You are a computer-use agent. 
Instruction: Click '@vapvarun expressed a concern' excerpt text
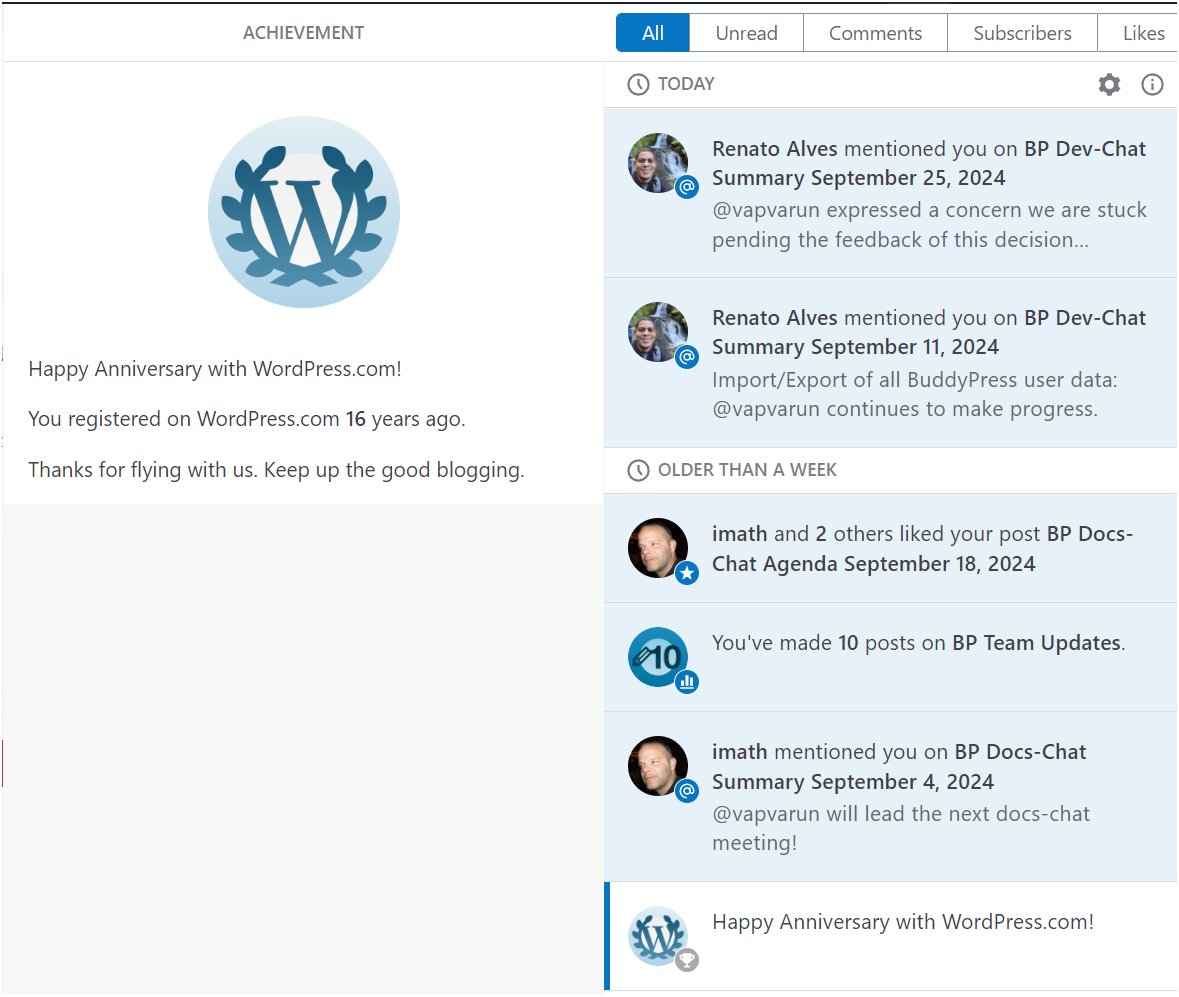click(x=929, y=225)
